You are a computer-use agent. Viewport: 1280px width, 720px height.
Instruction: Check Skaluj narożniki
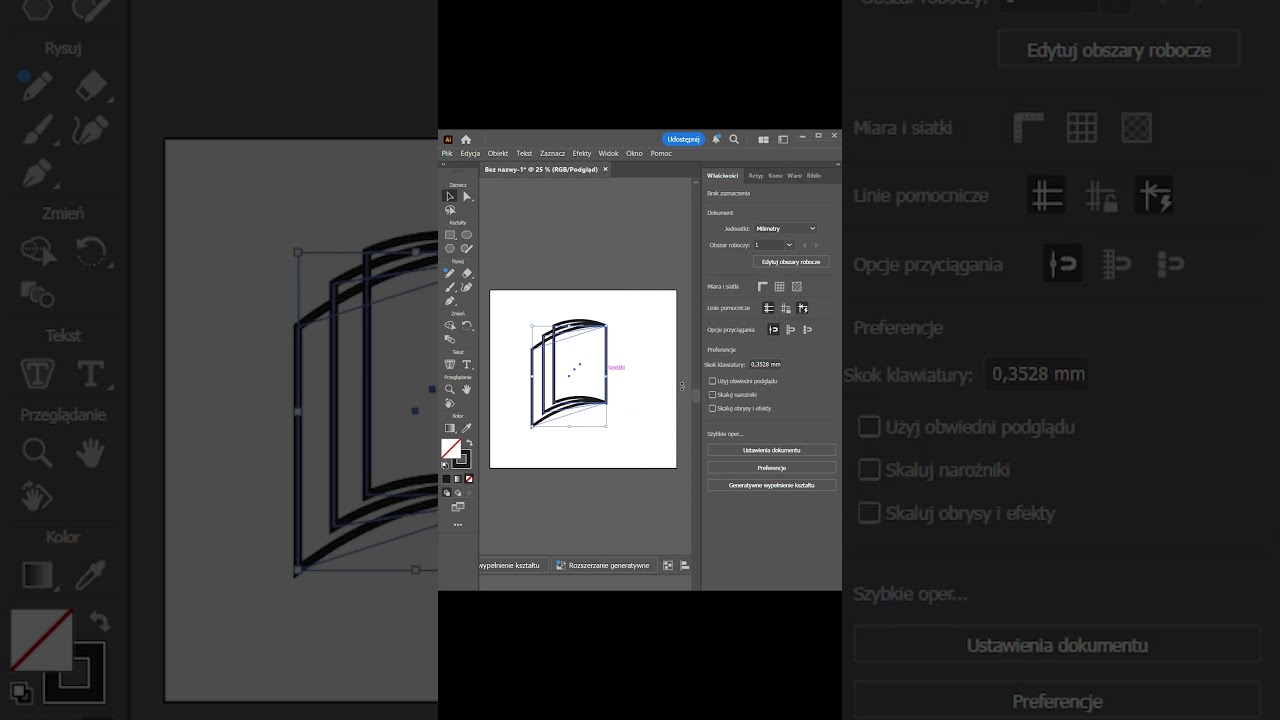click(x=713, y=395)
